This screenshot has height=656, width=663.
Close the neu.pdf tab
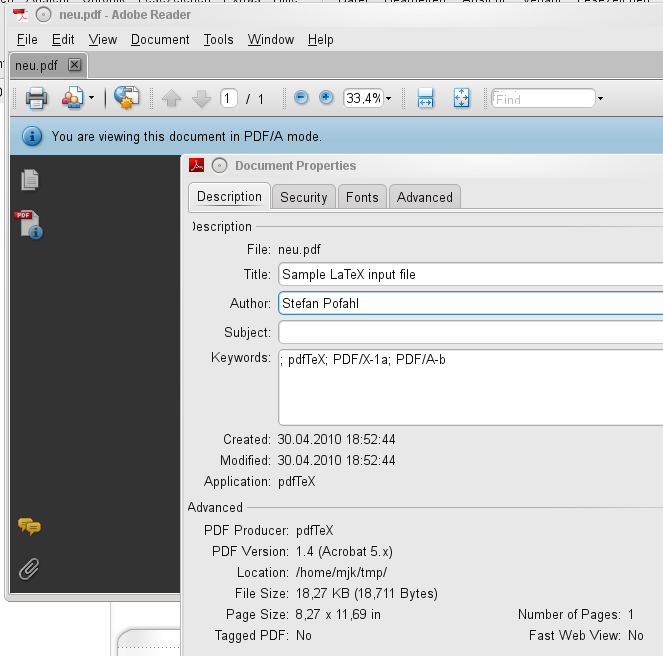coord(74,65)
